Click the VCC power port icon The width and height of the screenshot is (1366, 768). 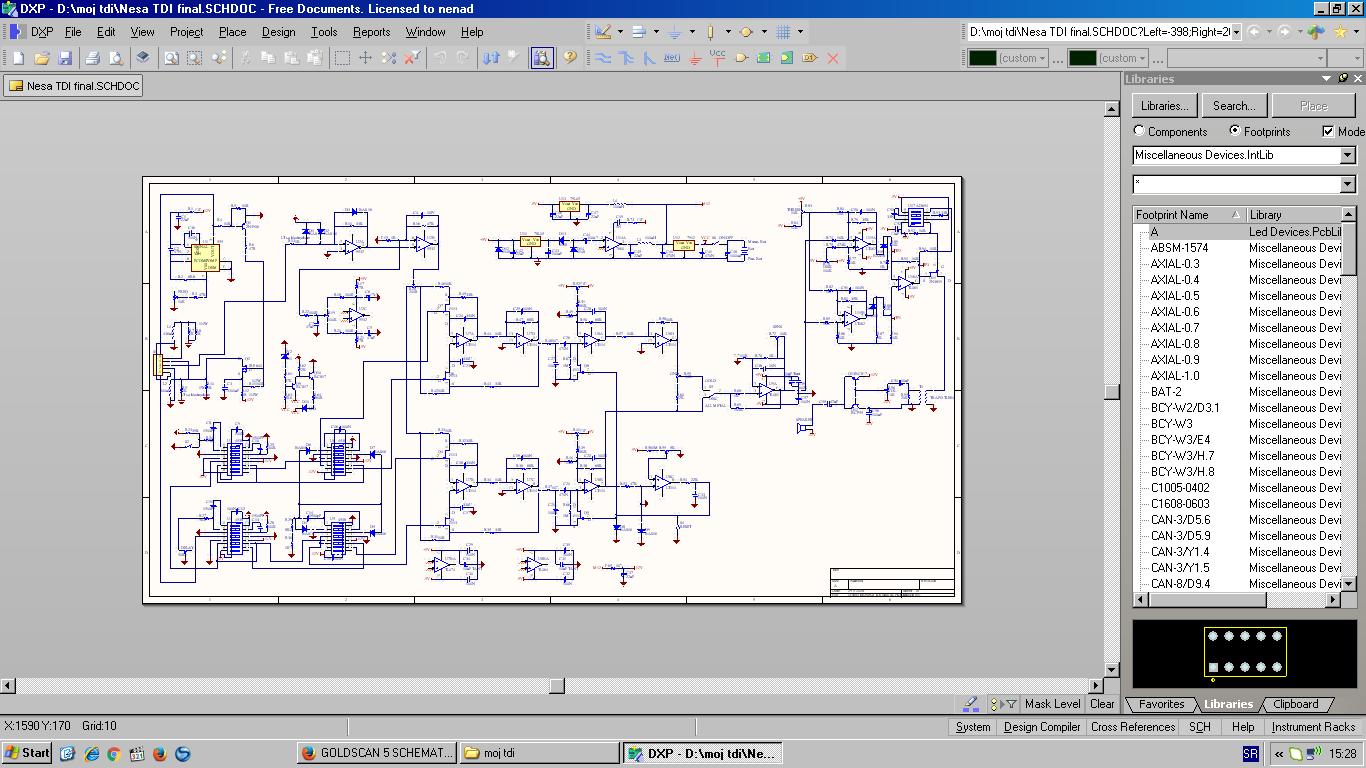tap(717, 58)
